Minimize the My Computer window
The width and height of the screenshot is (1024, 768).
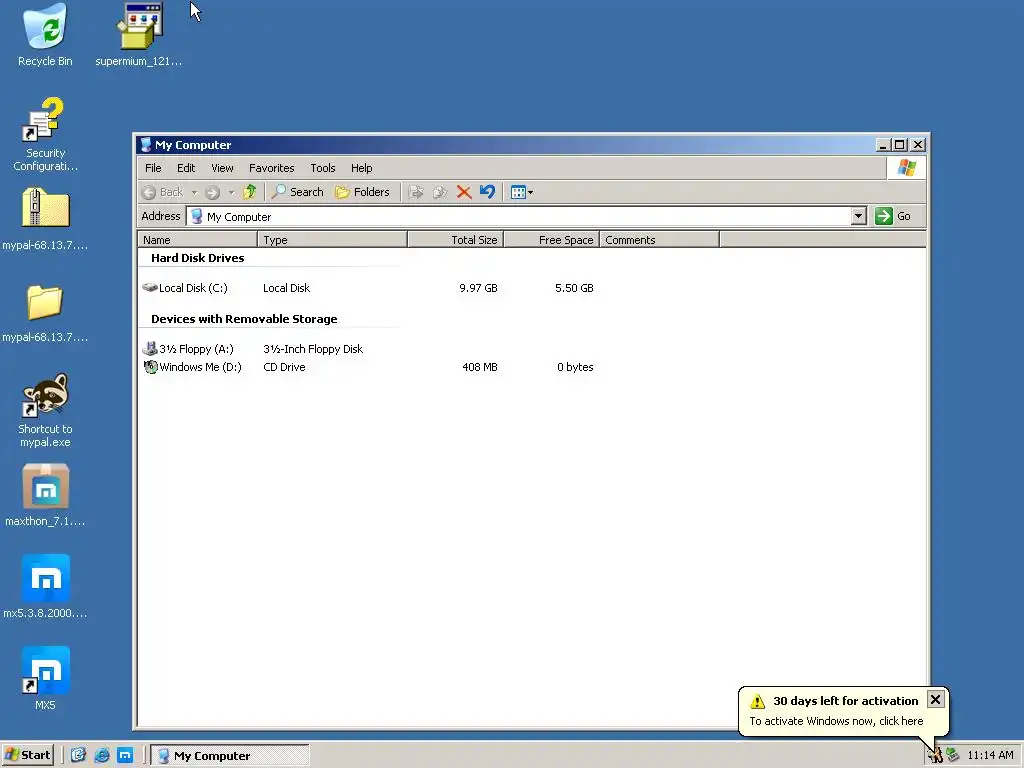[x=884, y=145]
